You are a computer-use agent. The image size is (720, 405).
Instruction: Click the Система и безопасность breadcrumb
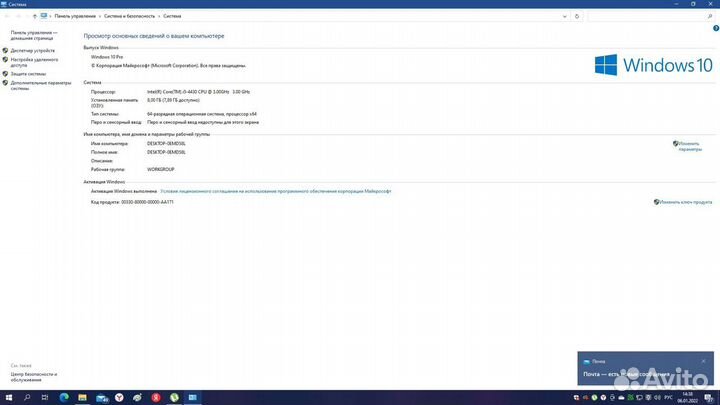click(129, 16)
